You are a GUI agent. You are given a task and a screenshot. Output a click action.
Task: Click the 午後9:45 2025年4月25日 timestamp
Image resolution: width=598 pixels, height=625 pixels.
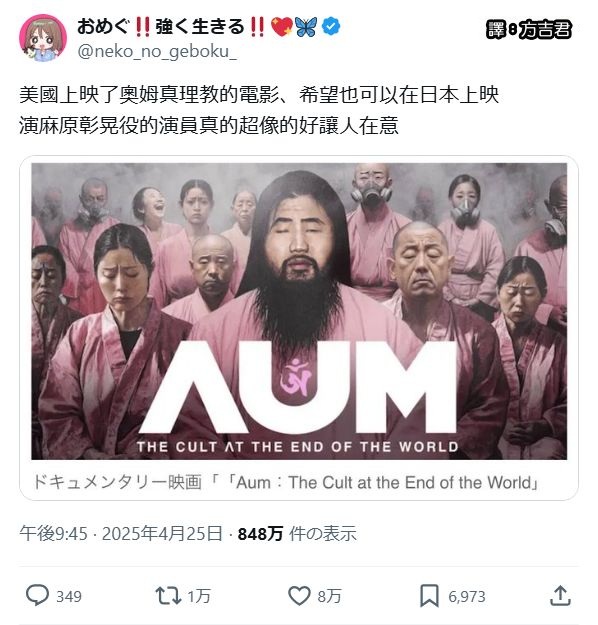[121, 533]
